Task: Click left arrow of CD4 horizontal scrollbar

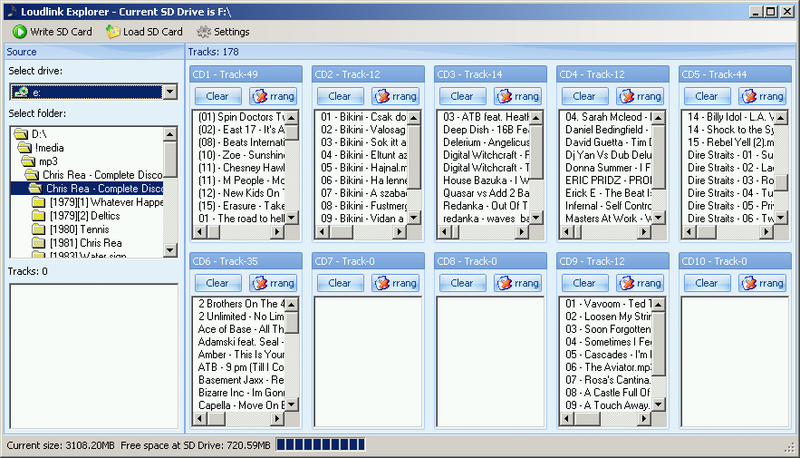Action: [x=567, y=232]
